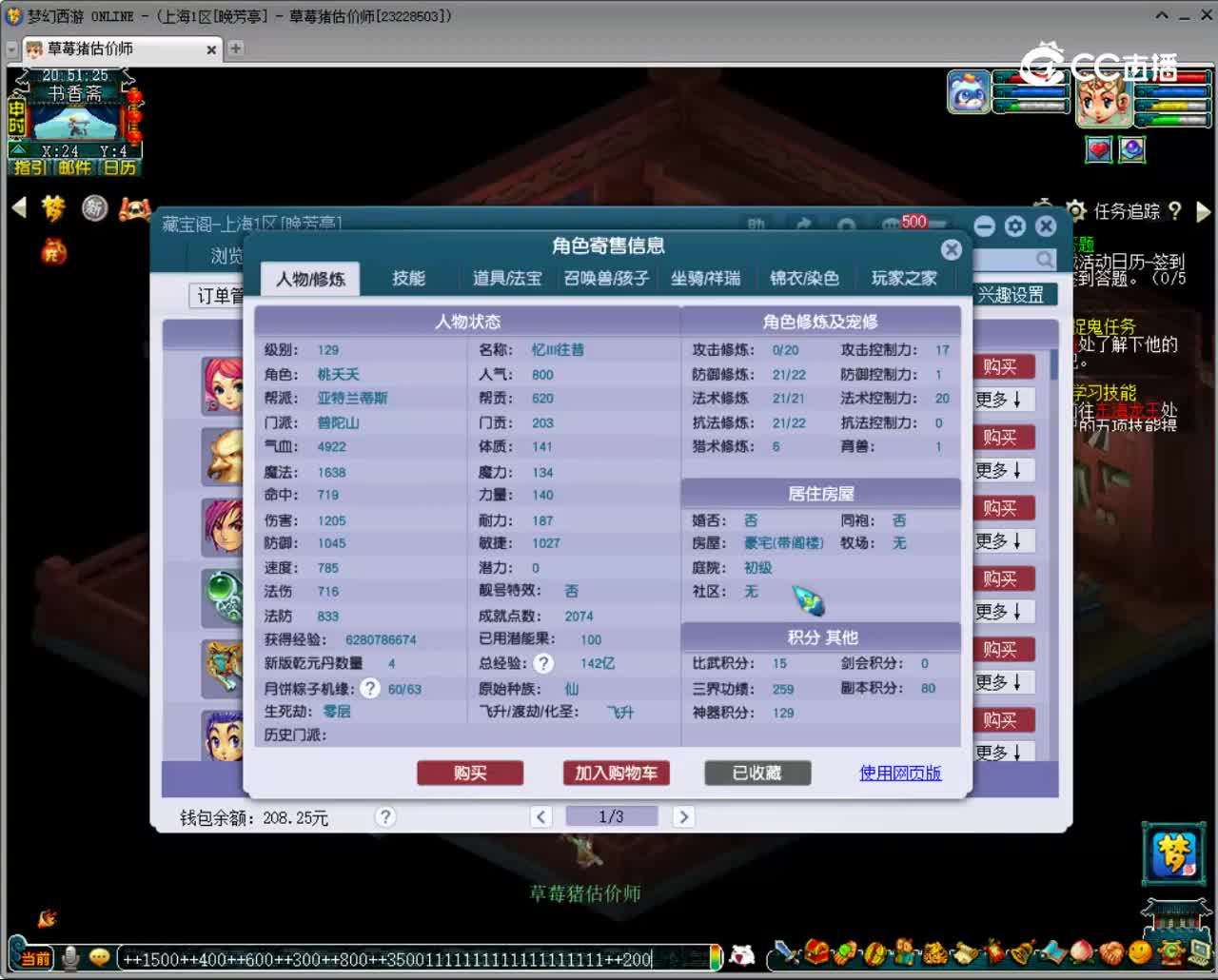The height and width of the screenshot is (980, 1218).
Task: Switch to the 坐骑/祥瑞 tab
Action: coord(705,278)
